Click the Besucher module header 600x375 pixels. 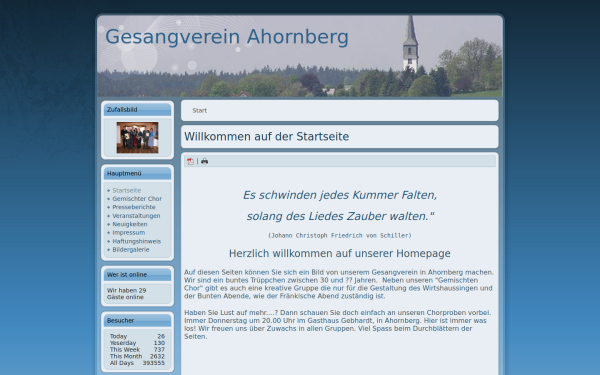pos(137,321)
